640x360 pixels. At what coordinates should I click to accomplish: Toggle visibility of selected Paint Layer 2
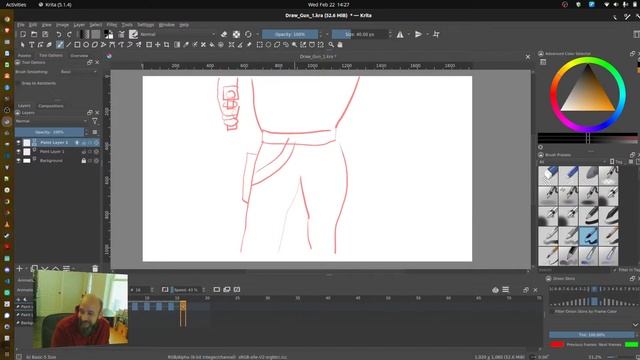(x=18, y=142)
